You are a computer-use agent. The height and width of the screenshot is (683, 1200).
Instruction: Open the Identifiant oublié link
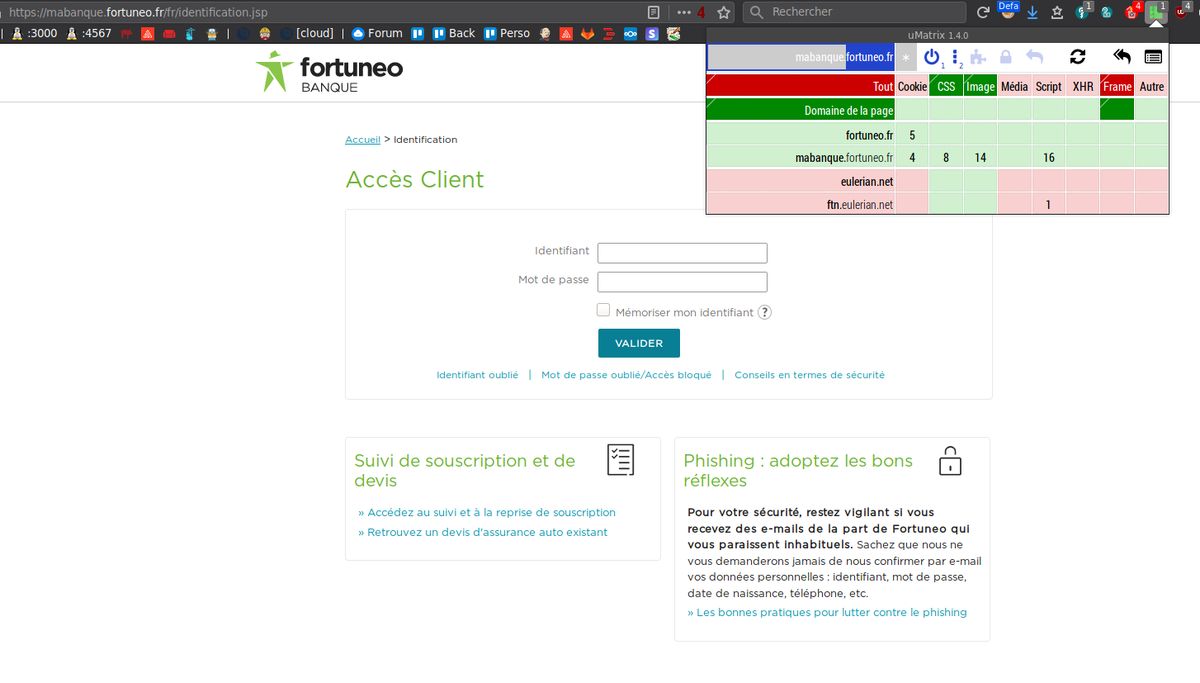tap(477, 375)
